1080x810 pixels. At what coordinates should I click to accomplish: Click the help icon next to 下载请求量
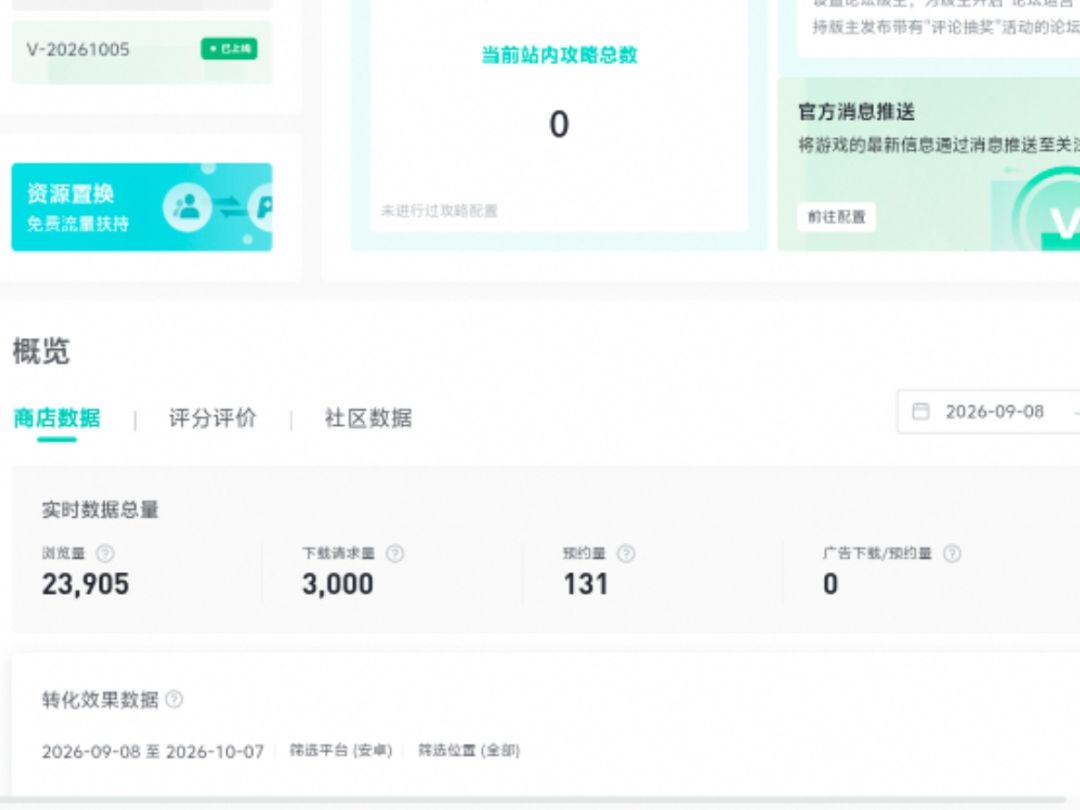[x=395, y=553]
